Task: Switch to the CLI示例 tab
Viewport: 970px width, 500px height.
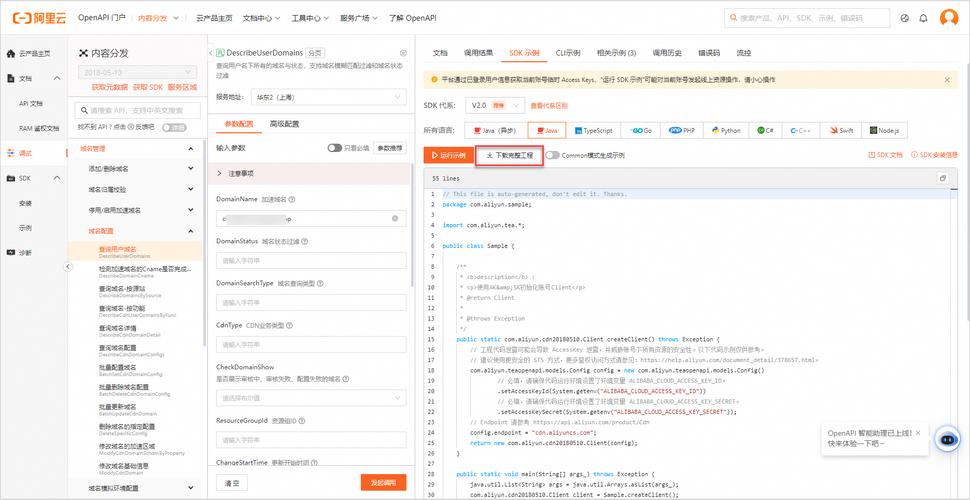Action: pyautogui.click(x=568, y=53)
